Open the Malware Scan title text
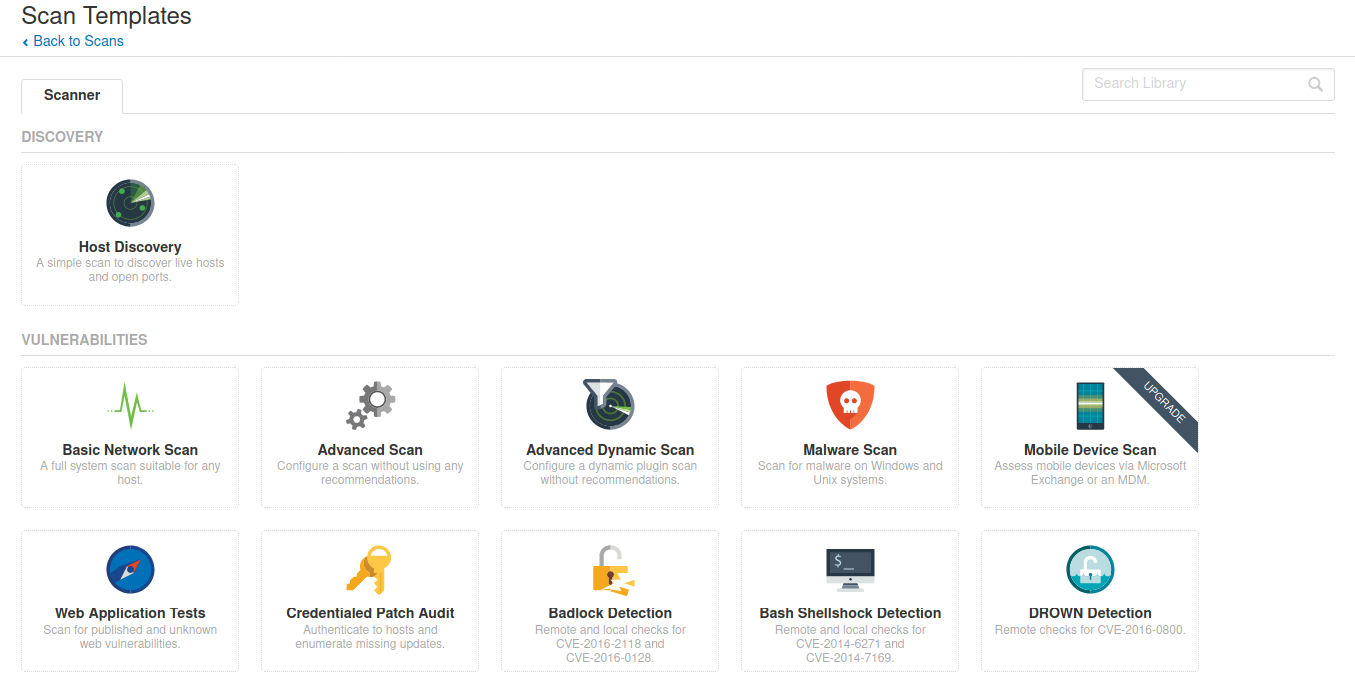This screenshot has width=1355, height=679. [x=850, y=450]
